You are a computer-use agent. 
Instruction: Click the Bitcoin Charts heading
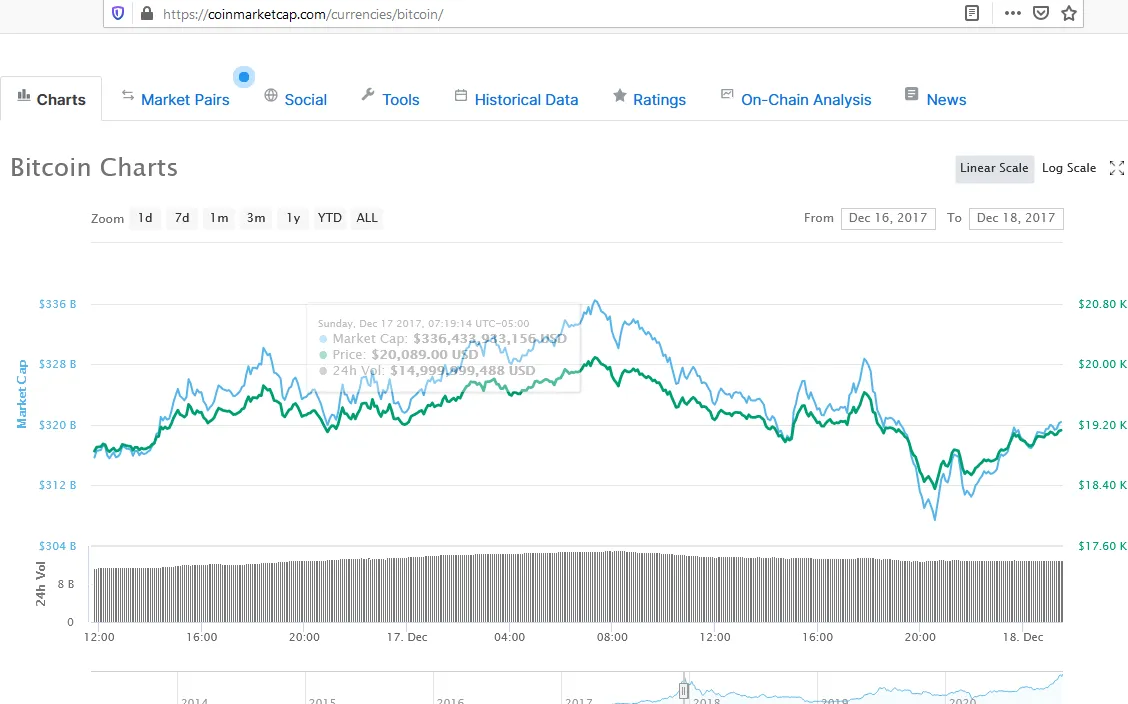pos(94,168)
